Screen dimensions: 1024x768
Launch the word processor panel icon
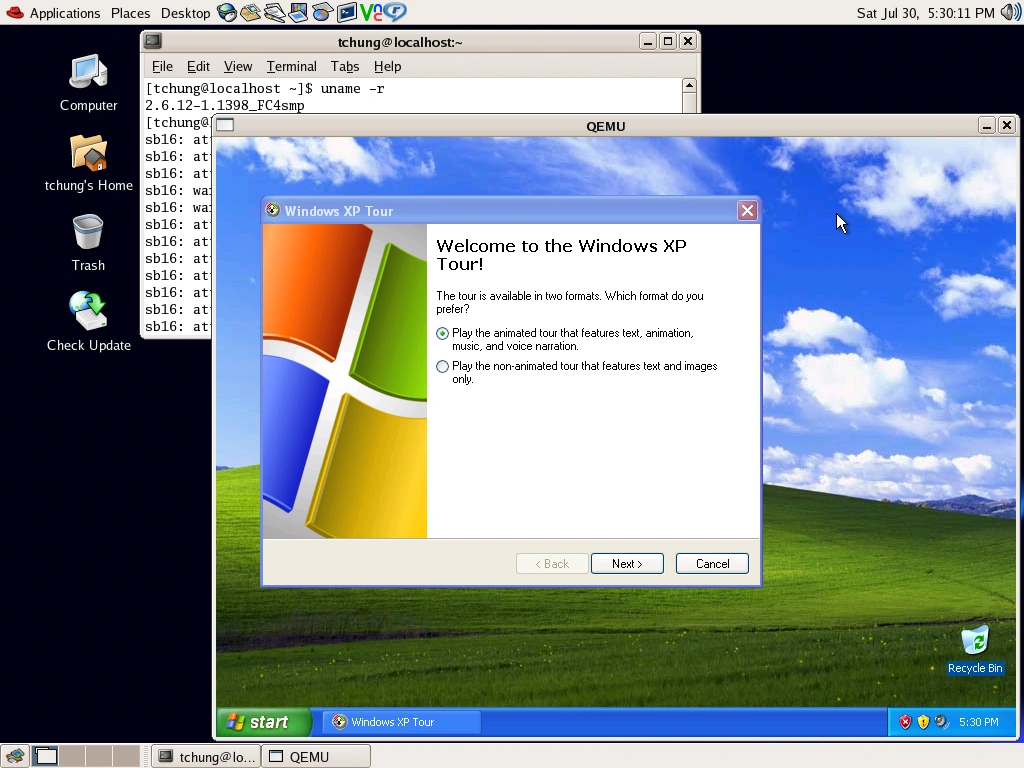274,12
